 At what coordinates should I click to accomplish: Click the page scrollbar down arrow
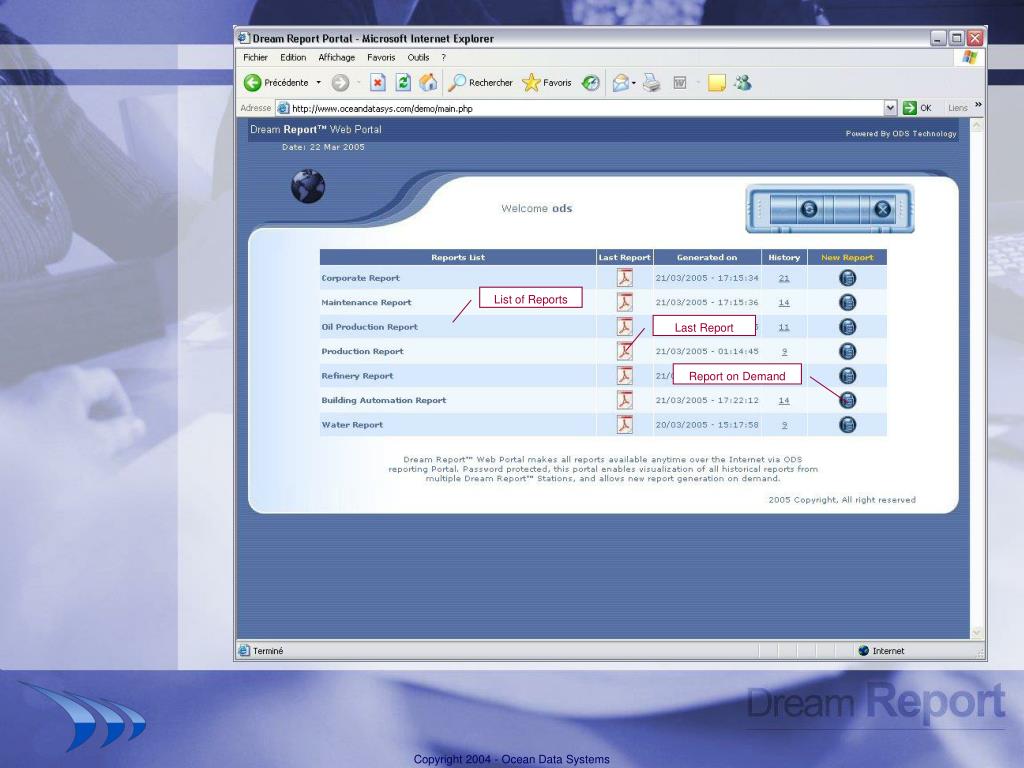coord(977,632)
